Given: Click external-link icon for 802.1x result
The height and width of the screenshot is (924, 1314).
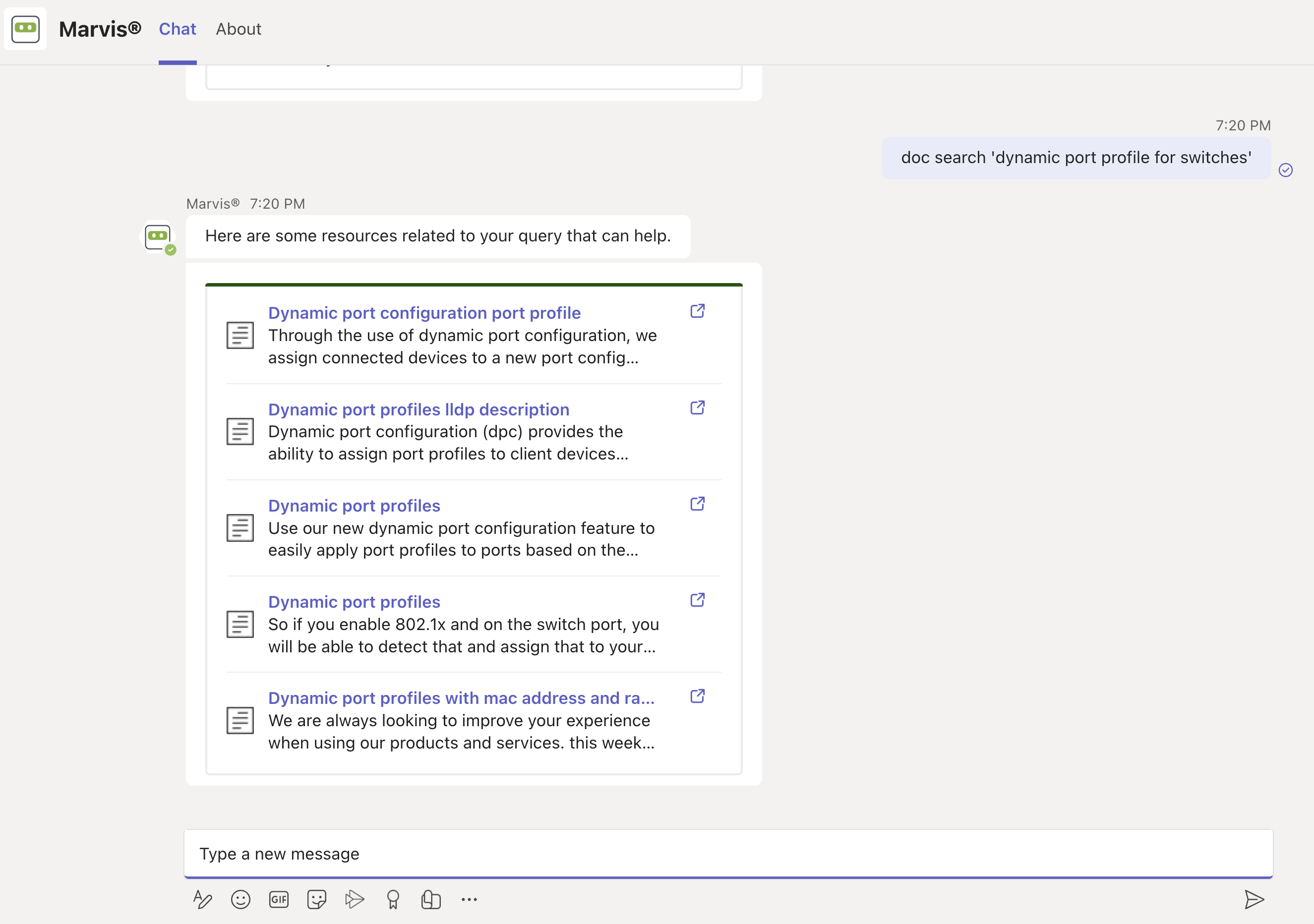Looking at the screenshot, I should tap(697, 600).
